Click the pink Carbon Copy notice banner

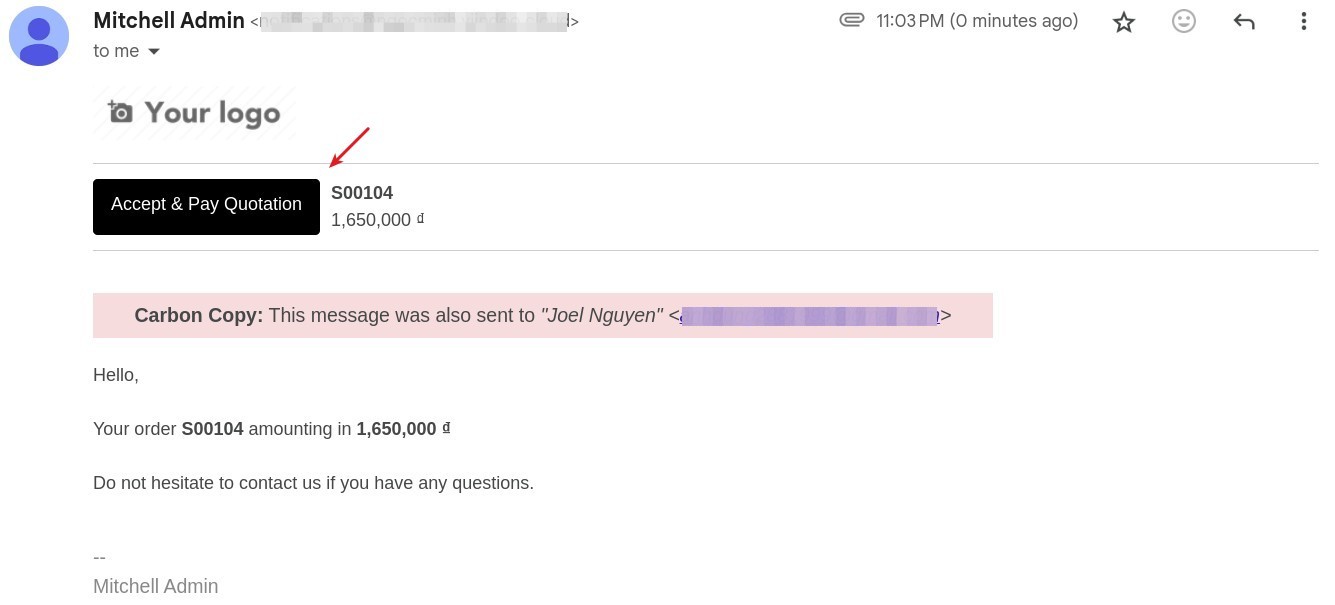(543, 315)
